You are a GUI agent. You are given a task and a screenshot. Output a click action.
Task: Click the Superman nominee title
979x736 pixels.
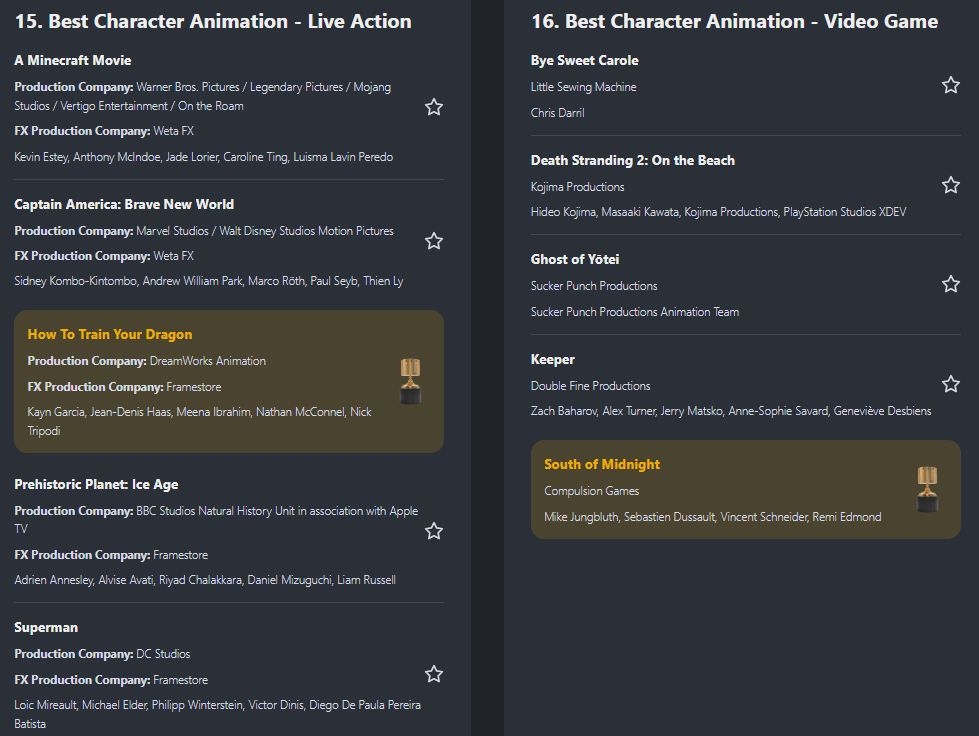[x=46, y=627]
